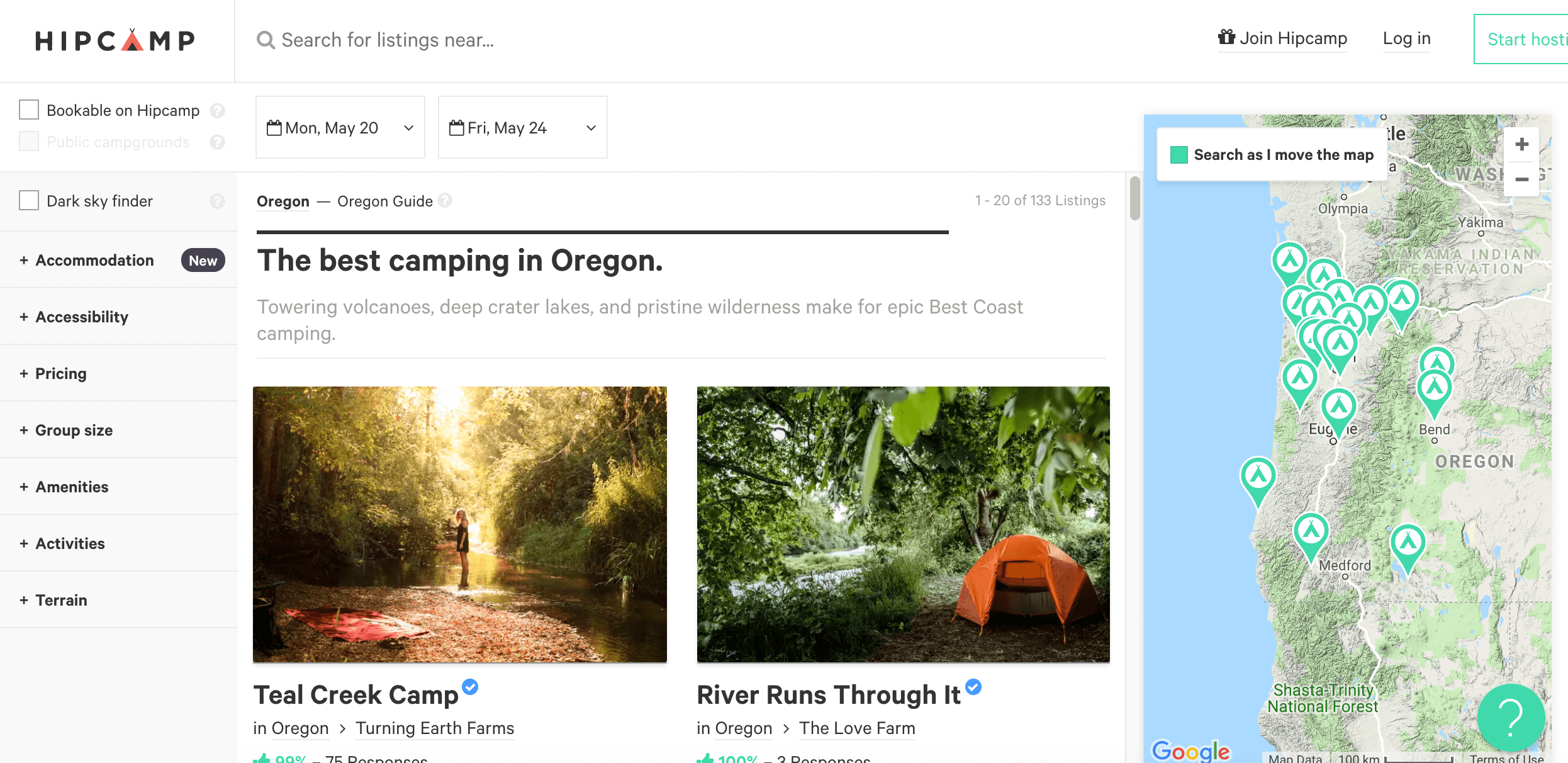Toggle the Bookable on Hipcamp checkbox

[x=28, y=110]
